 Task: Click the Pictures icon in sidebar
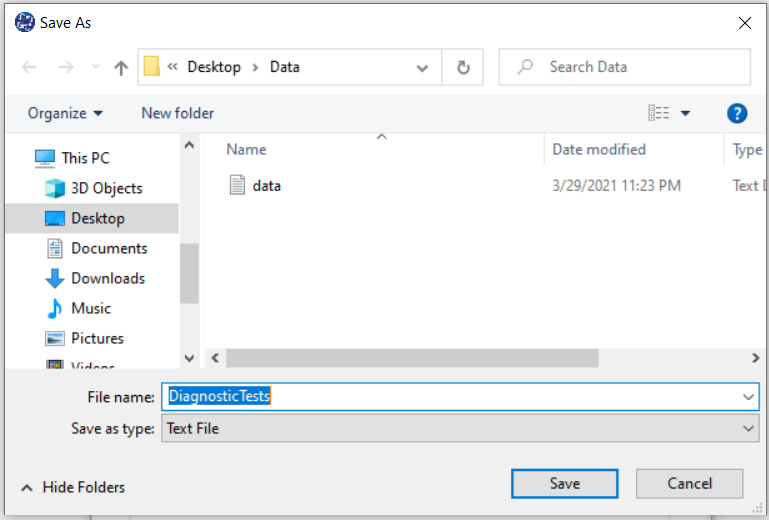pos(54,338)
